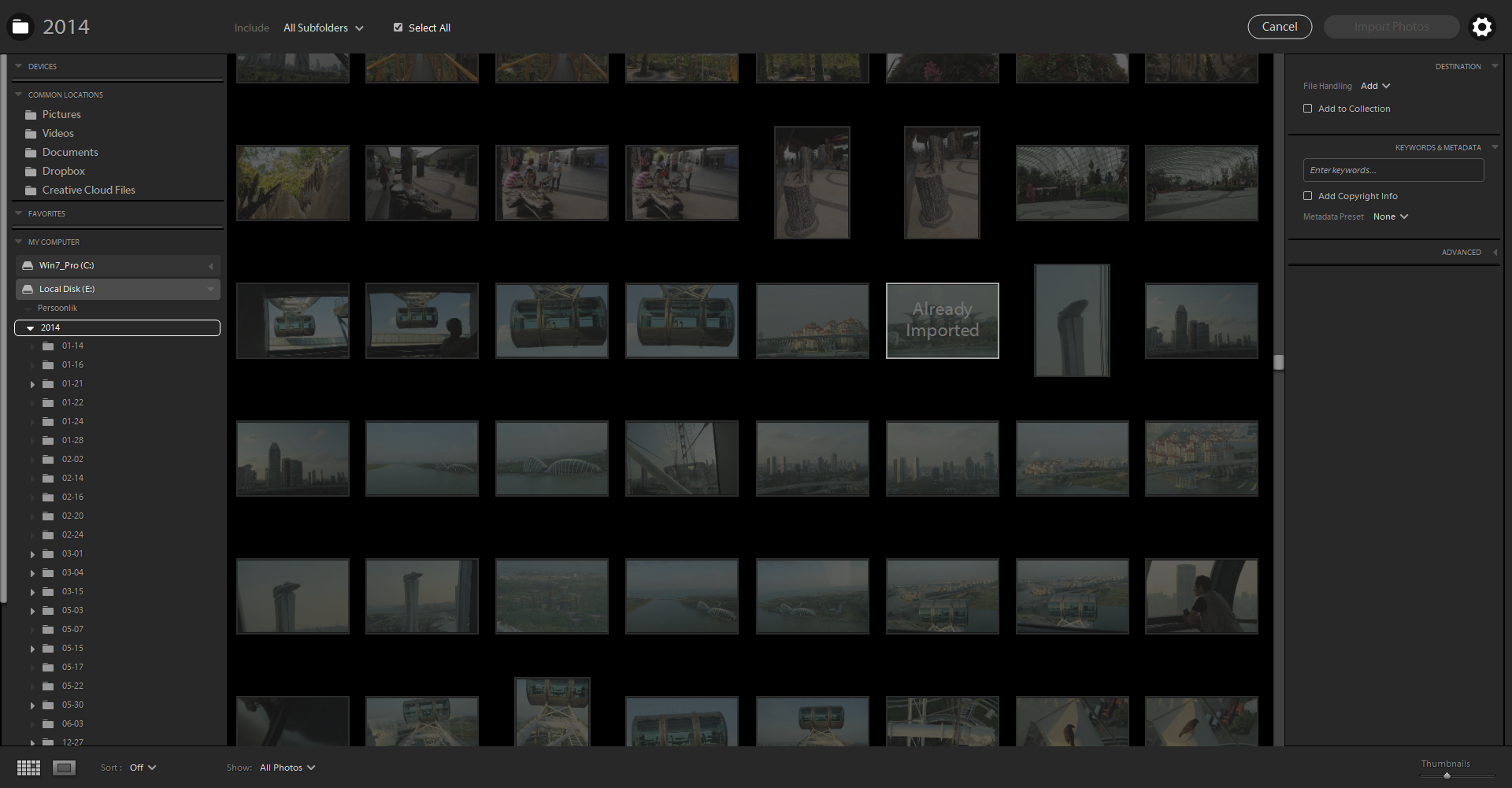
Task: Click the Documents folder icon
Action: (31, 153)
